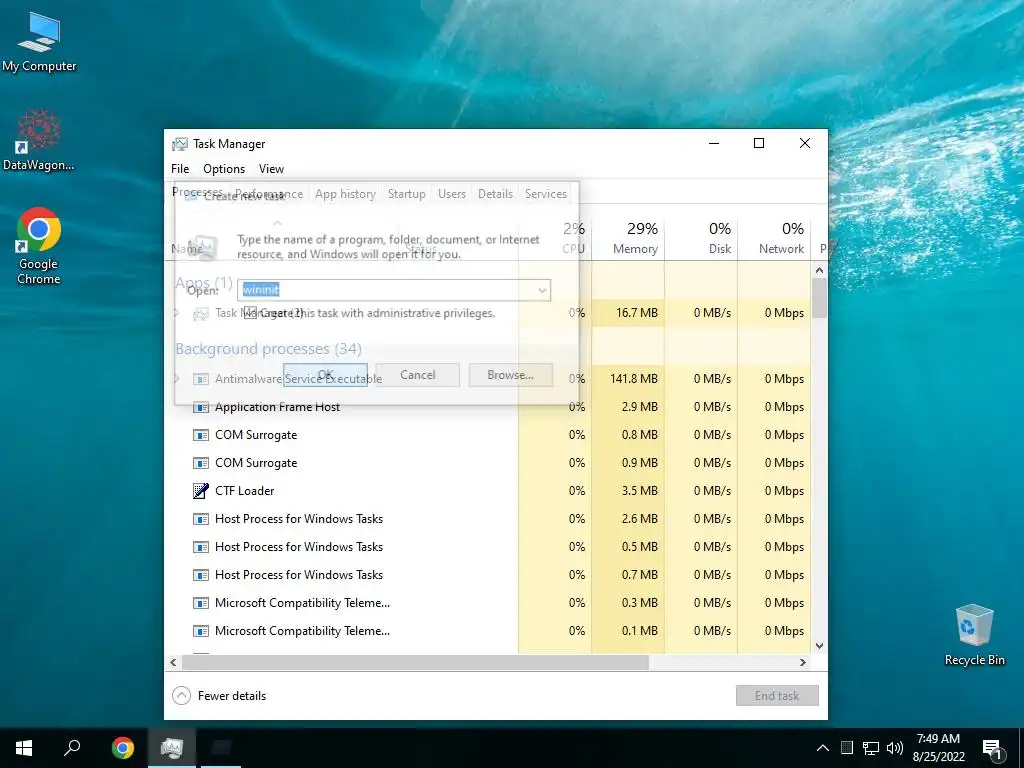Click OK in Create new task dialog
The height and width of the screenshot is (768, 1024).
tap(325, 375)
